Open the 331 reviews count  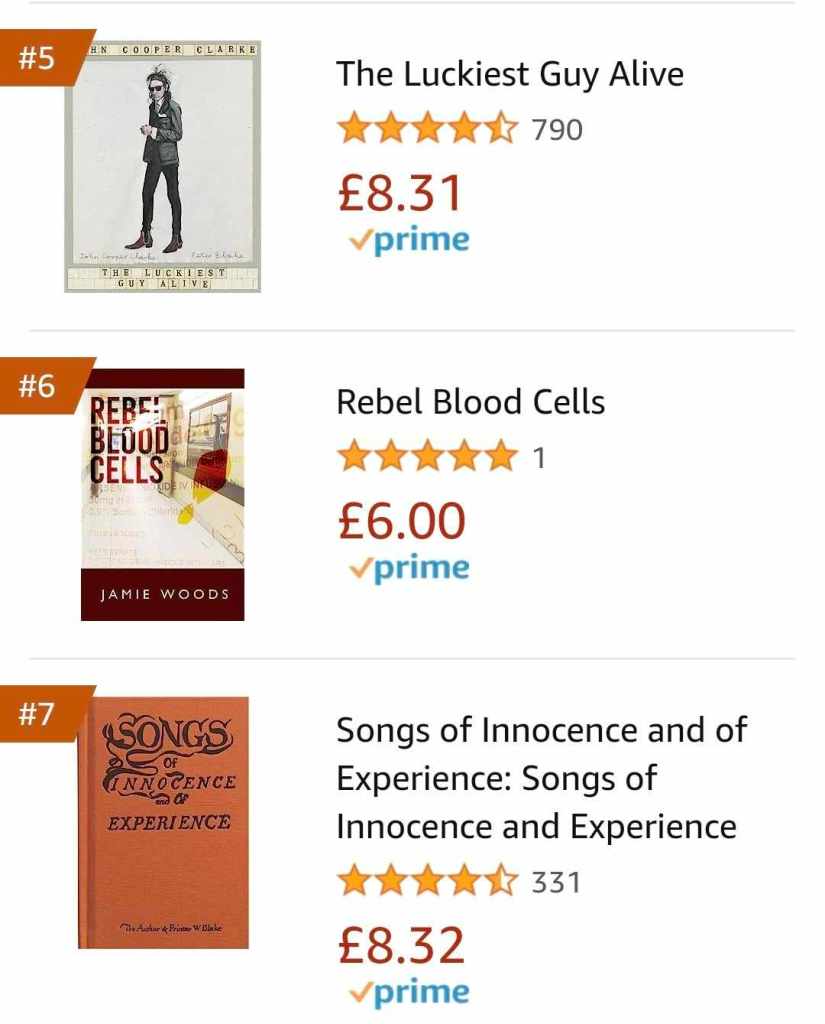coord(556,882)
